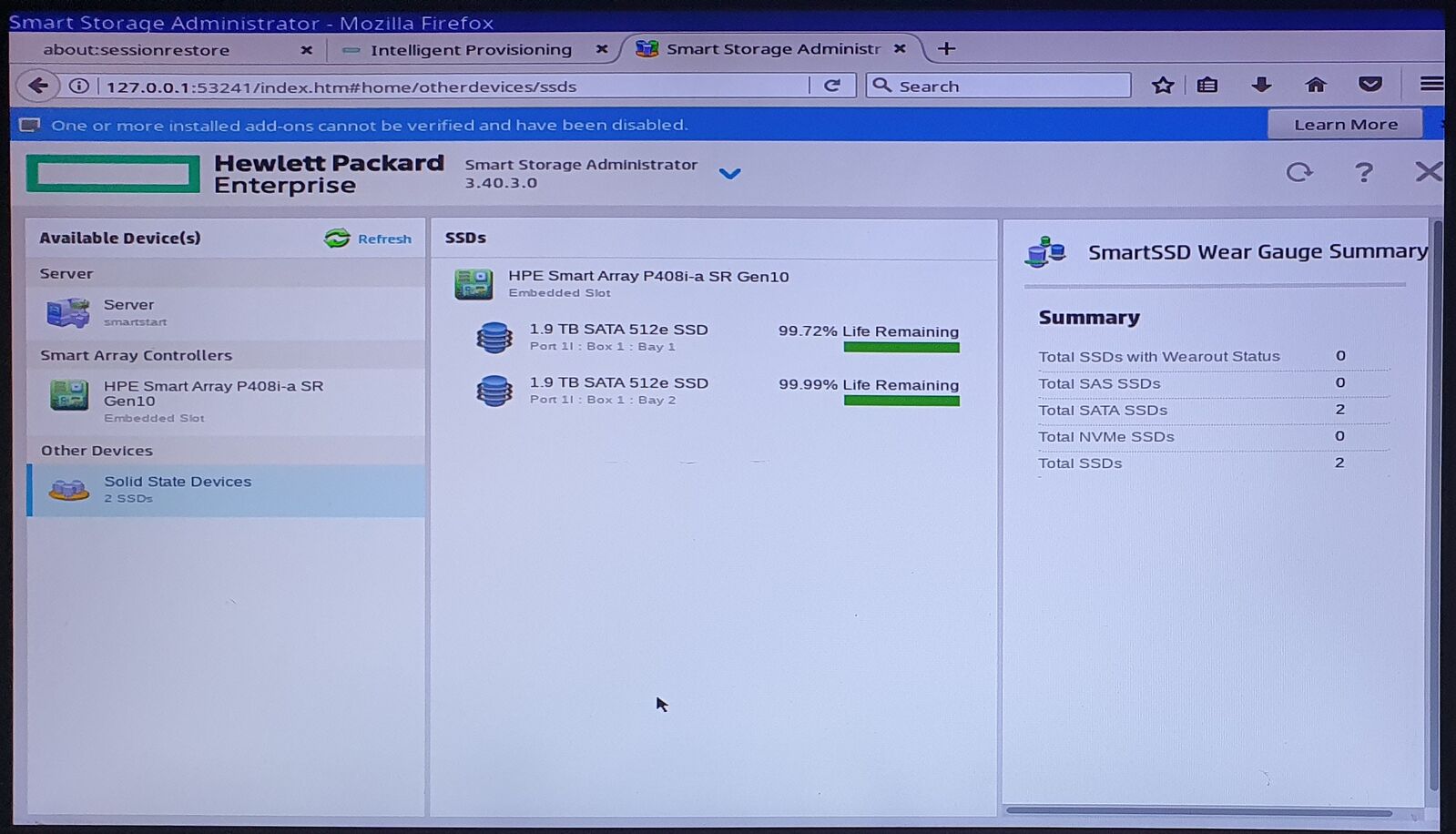
Task: Open the Firefox hamburger menu
Action: point(1431,85)
